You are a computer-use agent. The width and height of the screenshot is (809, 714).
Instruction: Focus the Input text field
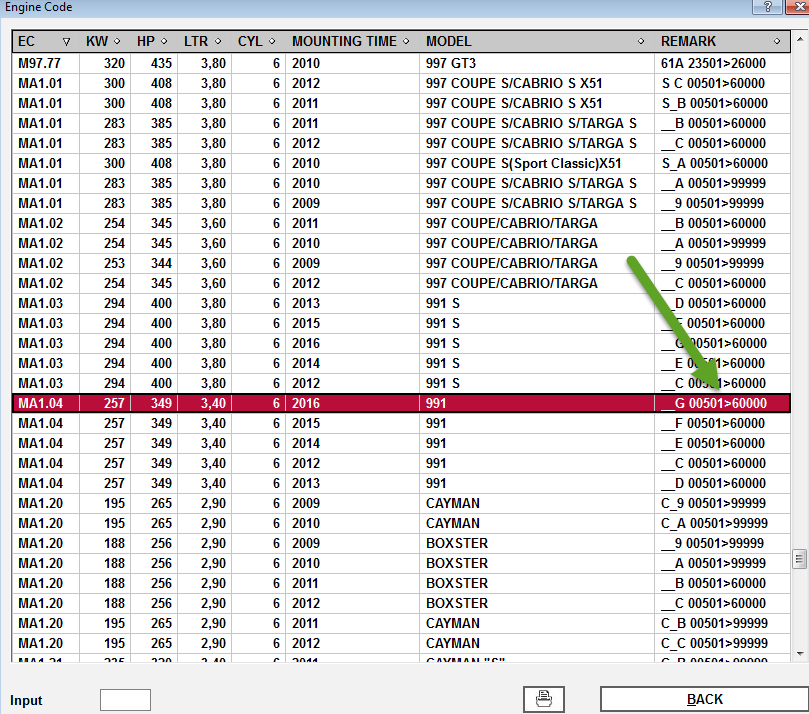(x=125, y=700)
